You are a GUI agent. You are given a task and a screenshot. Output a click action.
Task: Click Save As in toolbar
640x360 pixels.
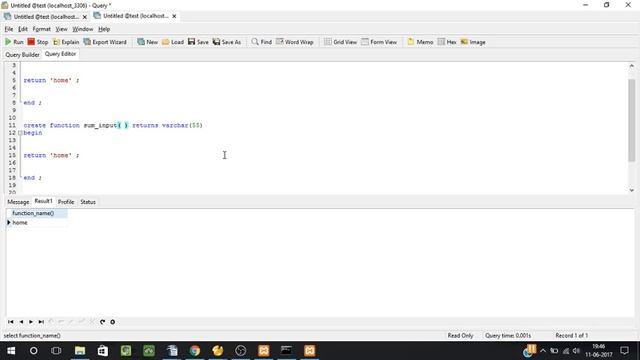(x=227, y=42)
